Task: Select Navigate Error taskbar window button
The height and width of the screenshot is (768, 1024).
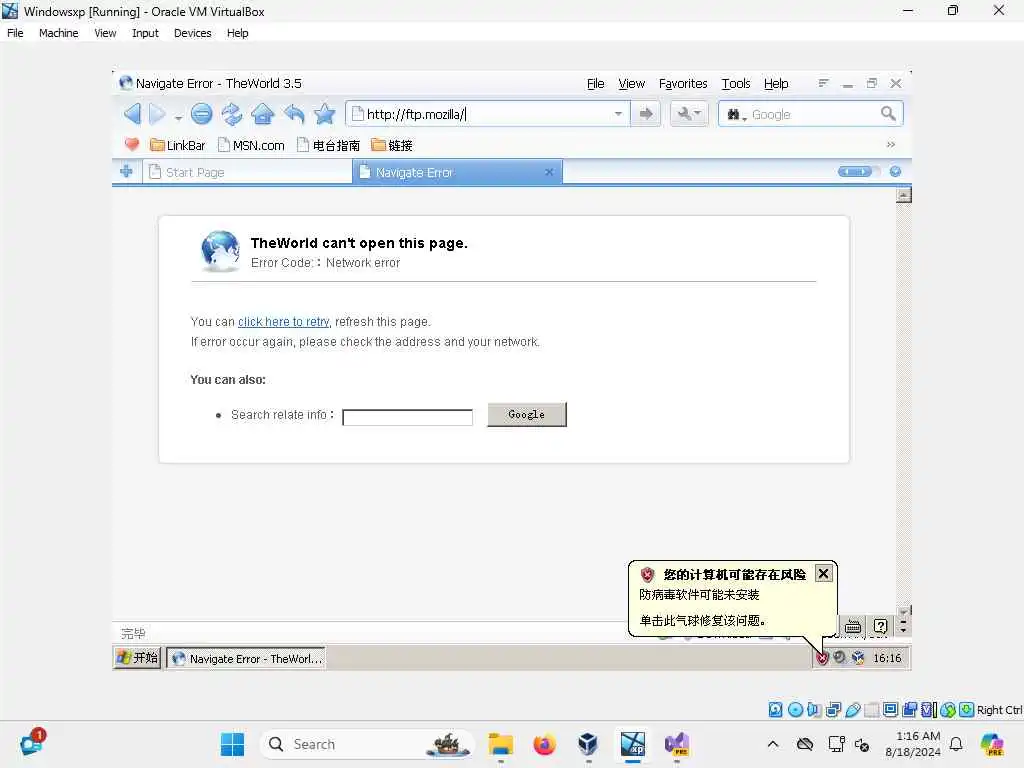Action: tap(246, 658)
